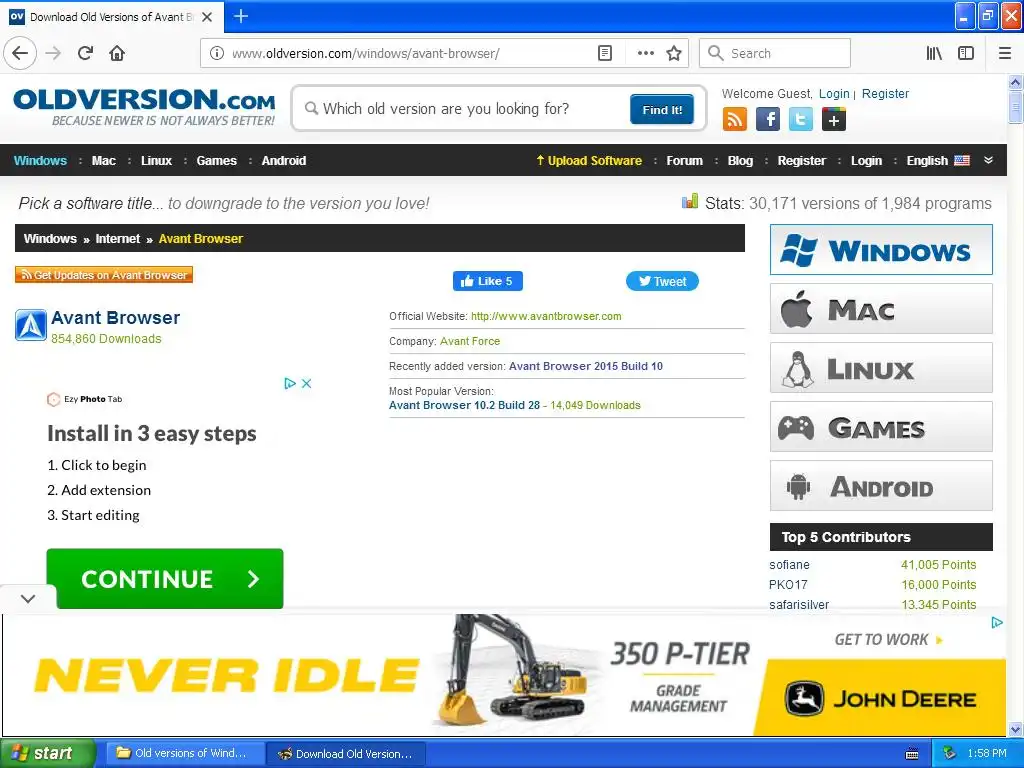The height and width of the screenshot is (768, 1024).
Task: Click the large Games sidebar button
Action: tap(881, 426)
